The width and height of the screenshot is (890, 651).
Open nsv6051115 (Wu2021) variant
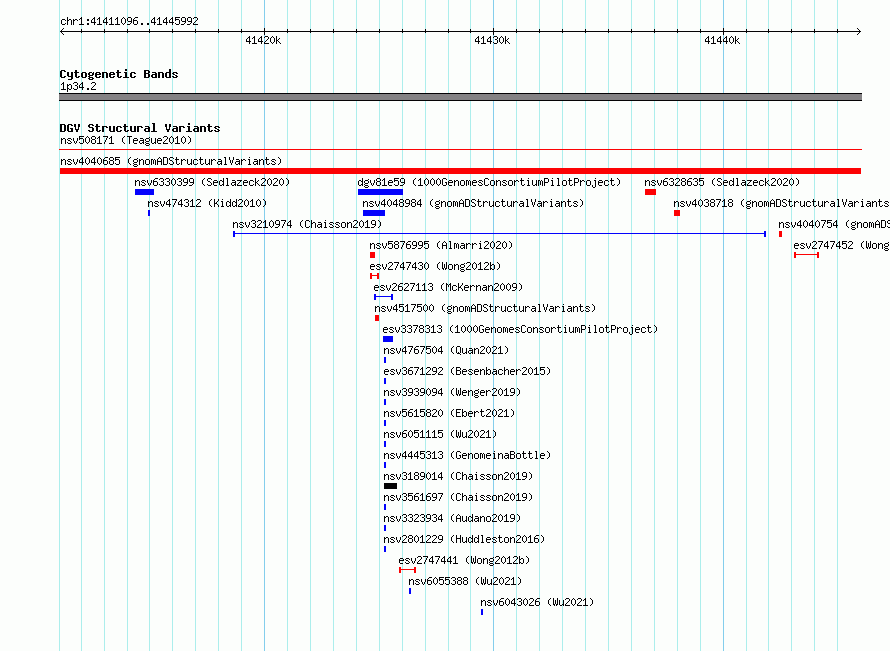coord(440,434)
